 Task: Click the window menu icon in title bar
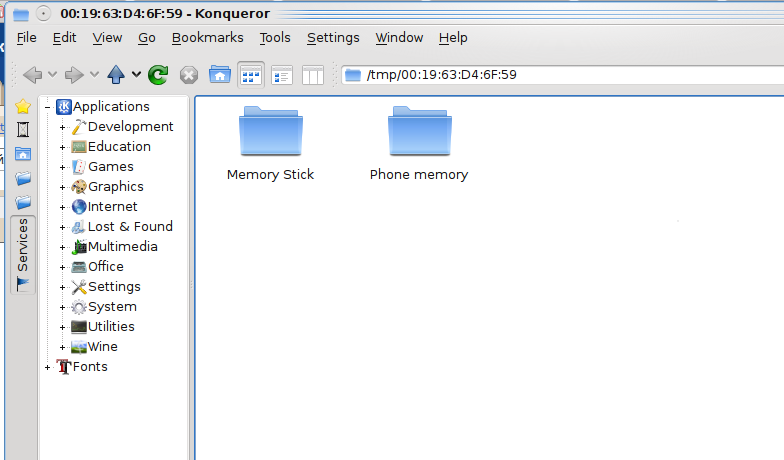pyautogui.click(x=21, y=14)
